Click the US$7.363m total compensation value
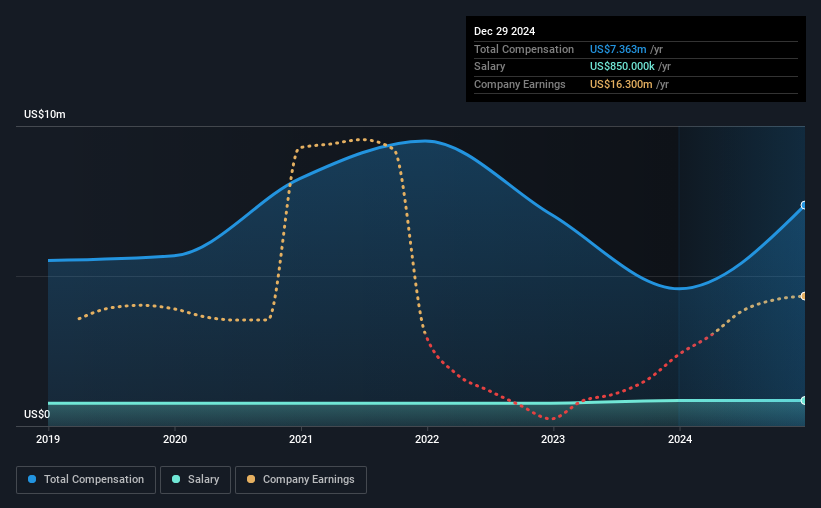Screen dimensions: 821x508 tap(618, 49)
